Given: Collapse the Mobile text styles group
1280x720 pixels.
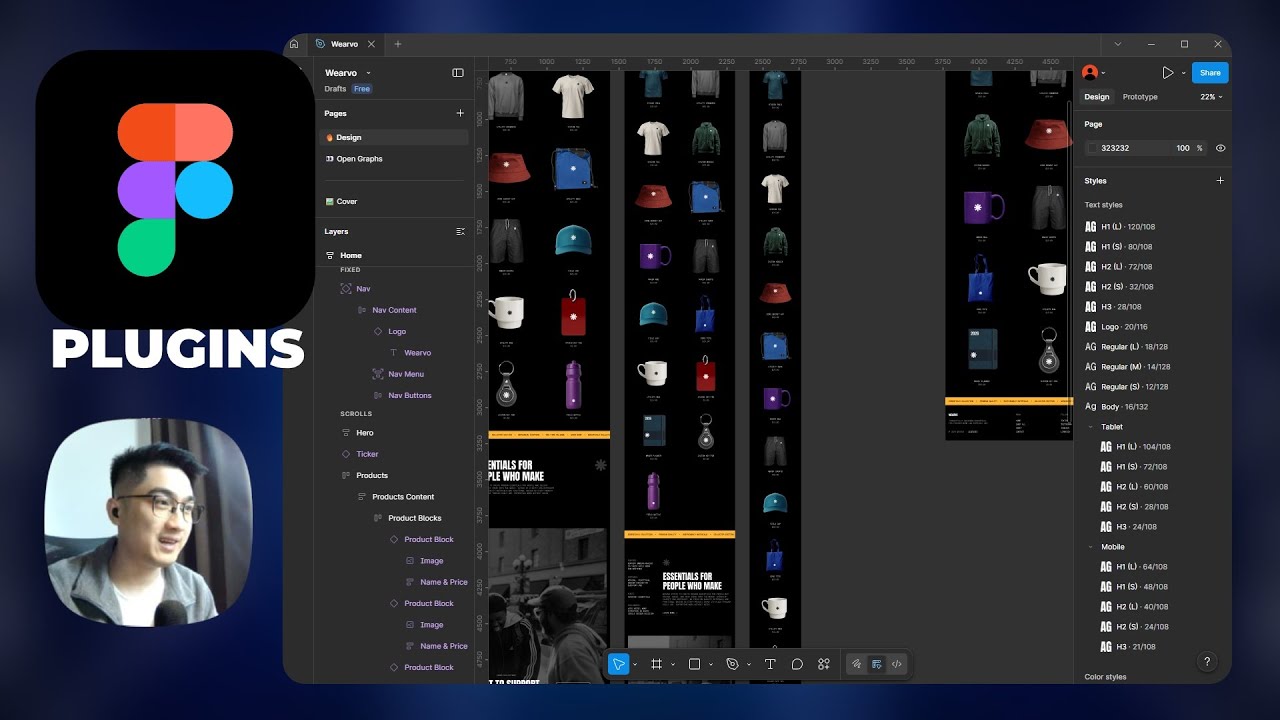Looking at the screenshot, I should (x=1091, y=547).
